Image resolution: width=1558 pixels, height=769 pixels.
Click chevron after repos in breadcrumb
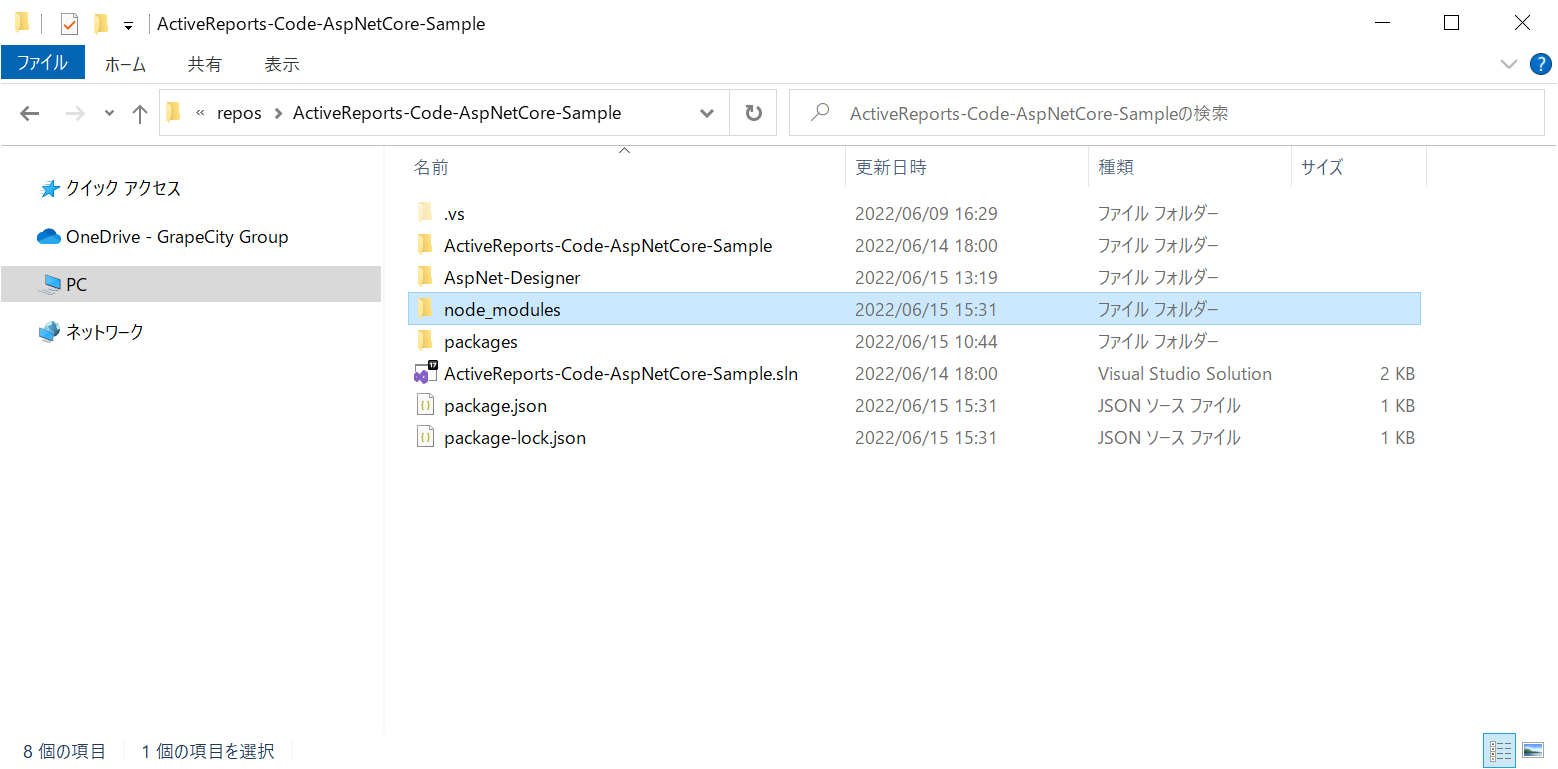click(278, 113)
